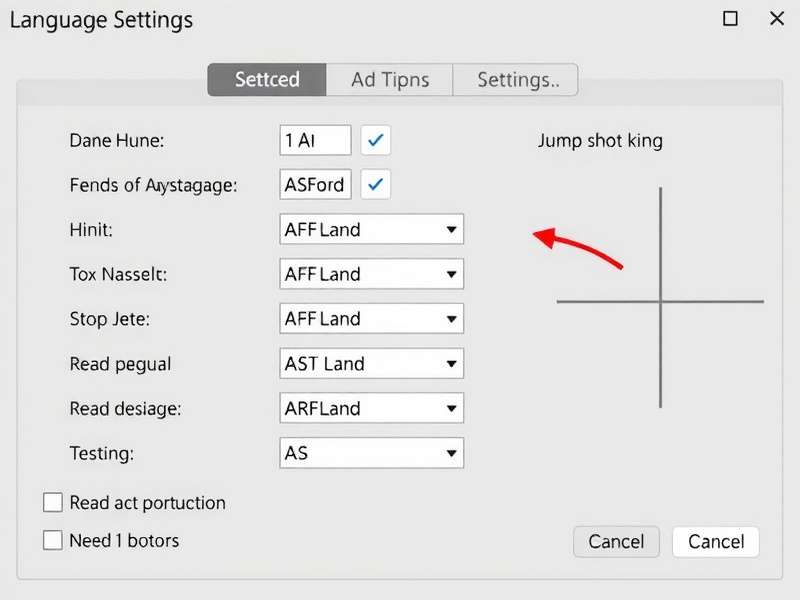The image size is (800, 600).
Task: Click the rightmost Cancel button
Action: pyautogui.click(x=716, y=541)
